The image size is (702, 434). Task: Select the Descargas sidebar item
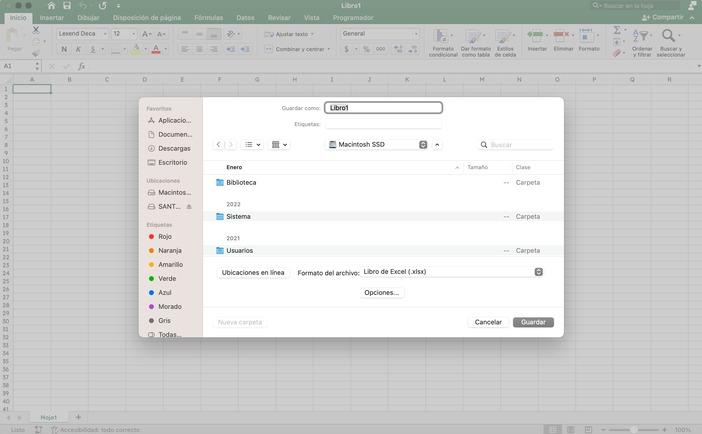(x=170, y=148)
